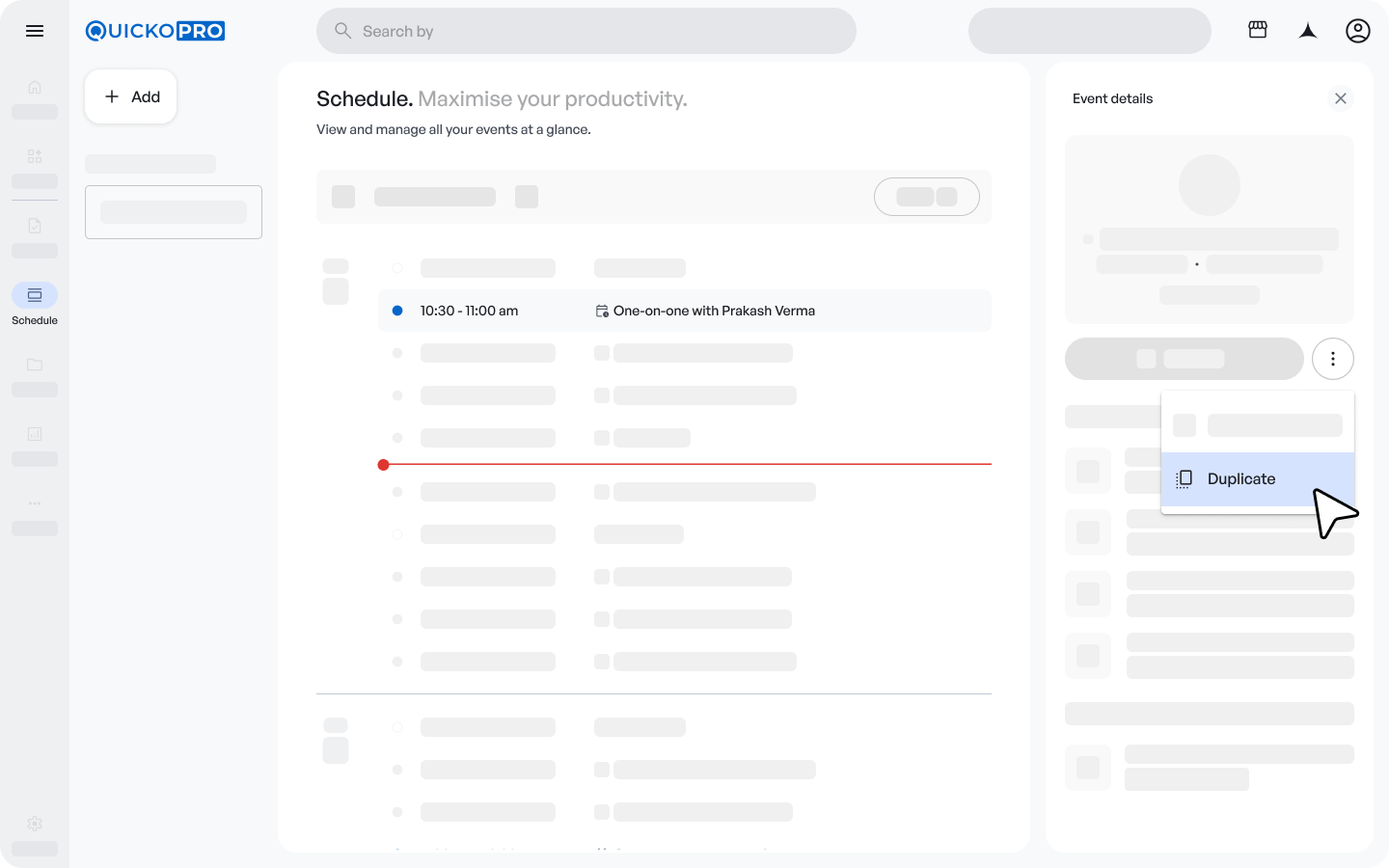This screenshot has width=1389, height=868.
Task: Focus the Search by field
Action: [x=586, y=31]
